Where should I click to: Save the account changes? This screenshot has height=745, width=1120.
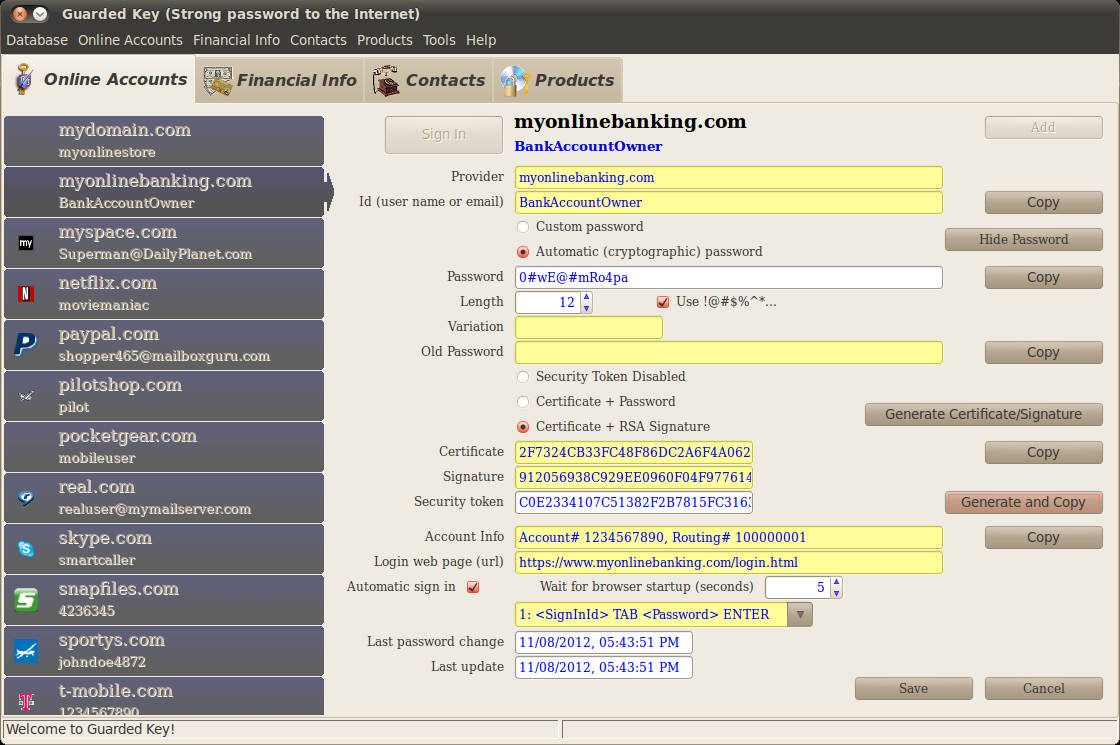tap(914, 689)
